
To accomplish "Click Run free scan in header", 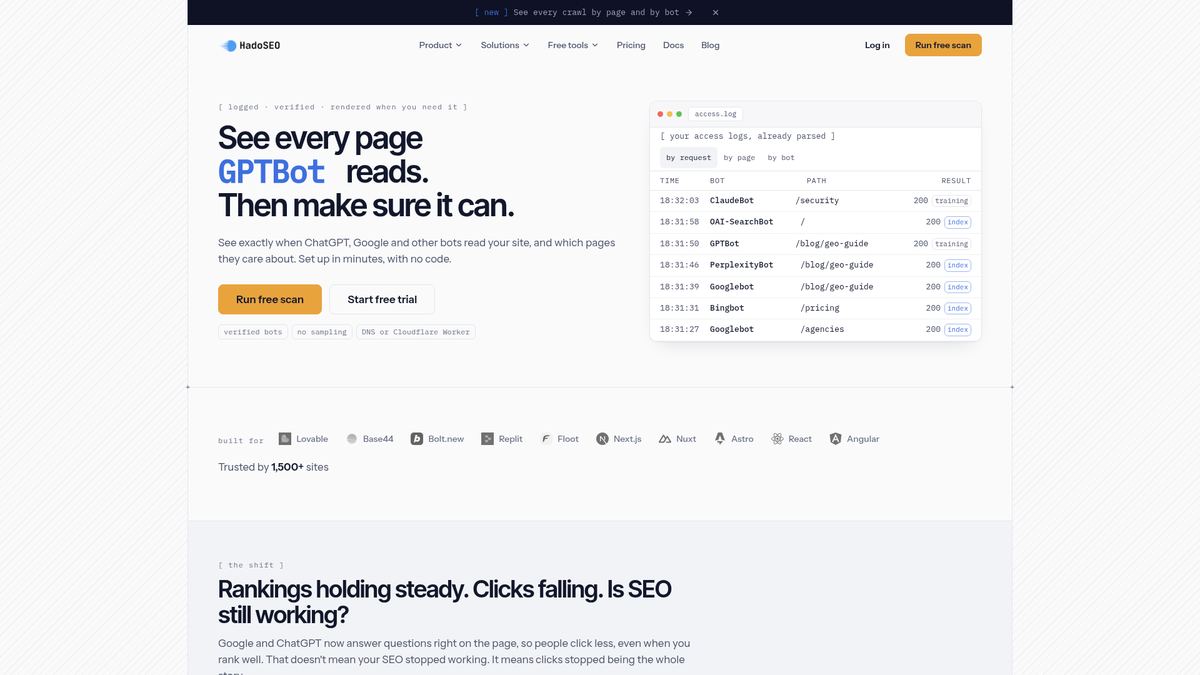I will pyautogui.click(x=943, y=45).
